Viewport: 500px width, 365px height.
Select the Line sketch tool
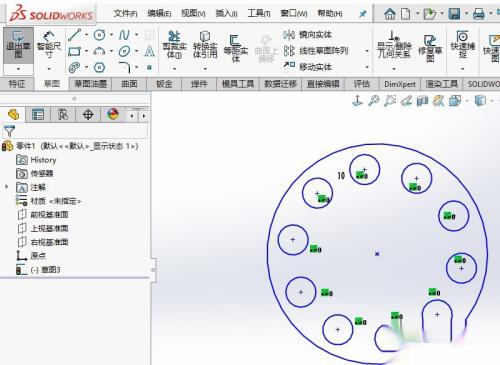[x=74, y=35]
